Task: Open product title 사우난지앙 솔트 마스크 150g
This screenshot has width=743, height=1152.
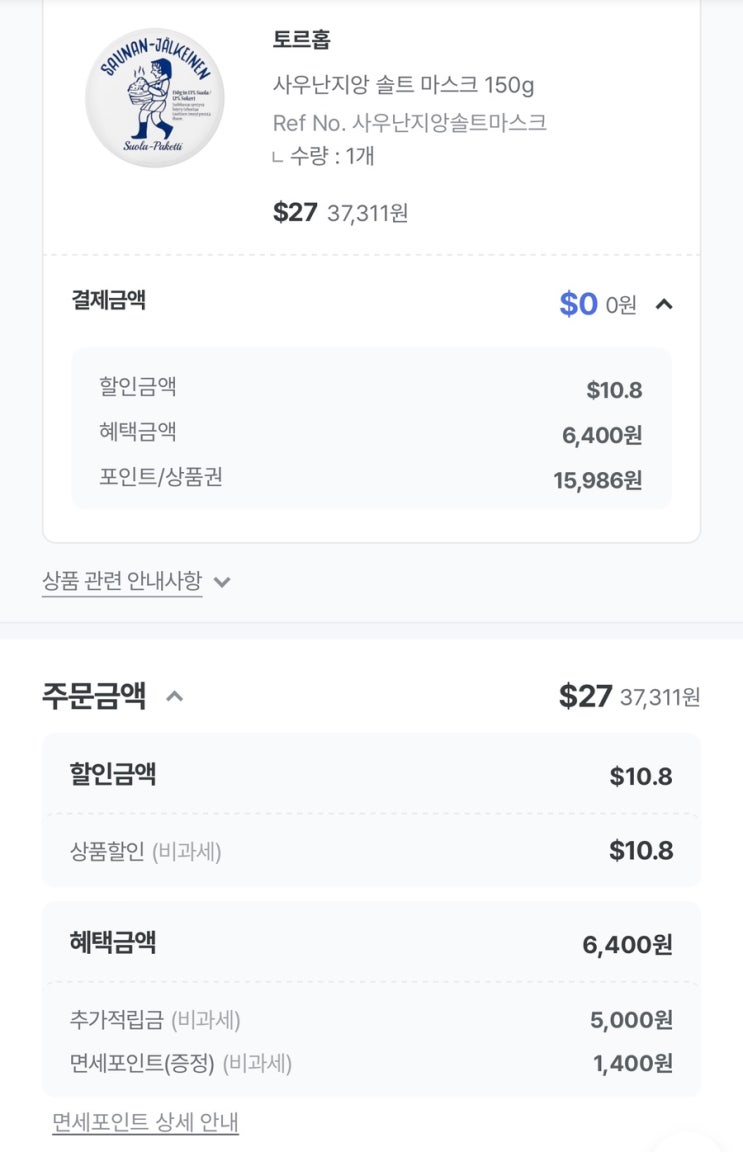Action: click(x=403, y=85)
